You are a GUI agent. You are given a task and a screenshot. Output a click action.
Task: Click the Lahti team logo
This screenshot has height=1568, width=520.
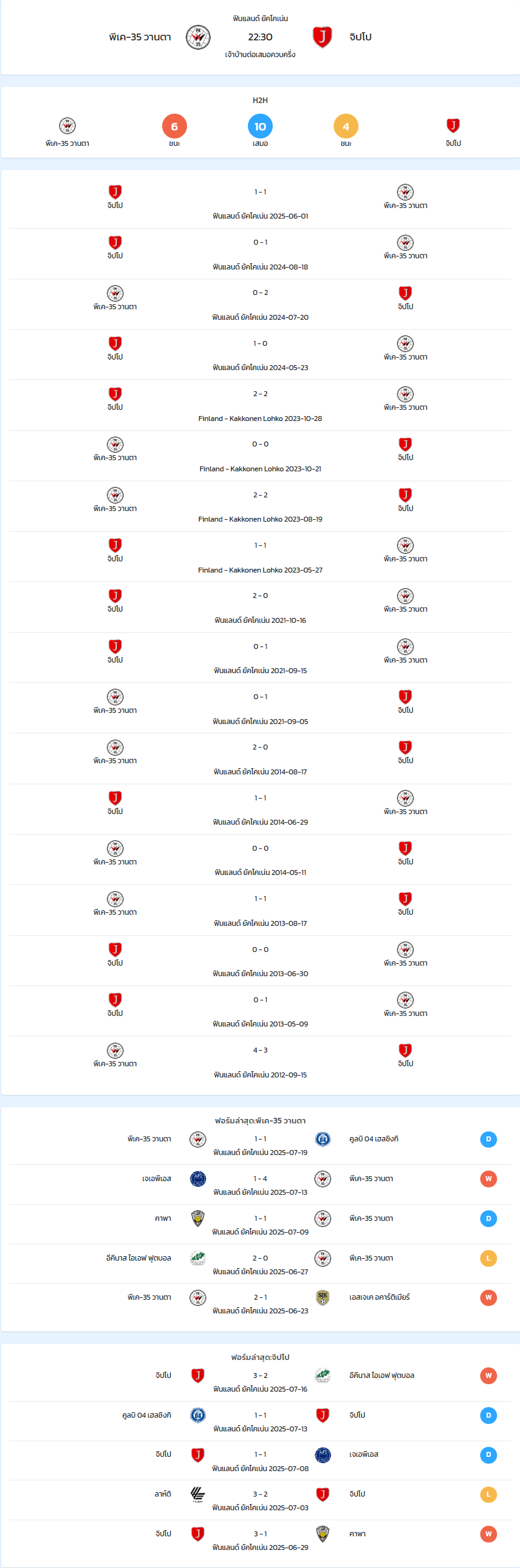(x=198, y=1494)
